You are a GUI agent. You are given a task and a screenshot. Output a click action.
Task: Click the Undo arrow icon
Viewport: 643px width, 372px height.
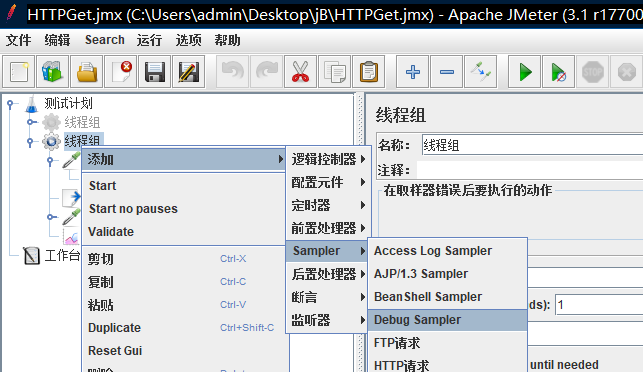[233, 72]
